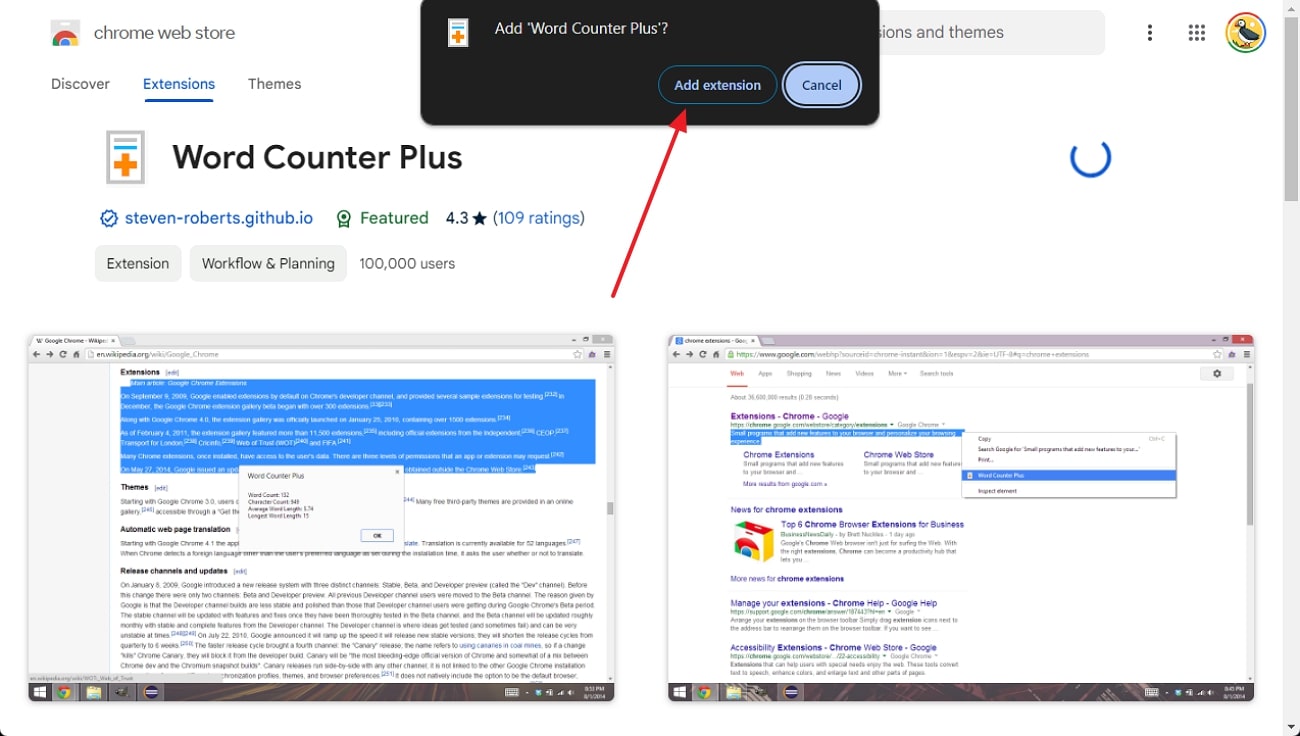The width and height of the screenshot is (1300, 736).
Task: Click the extension icon in the install dialog
Action: pos(458,32)
